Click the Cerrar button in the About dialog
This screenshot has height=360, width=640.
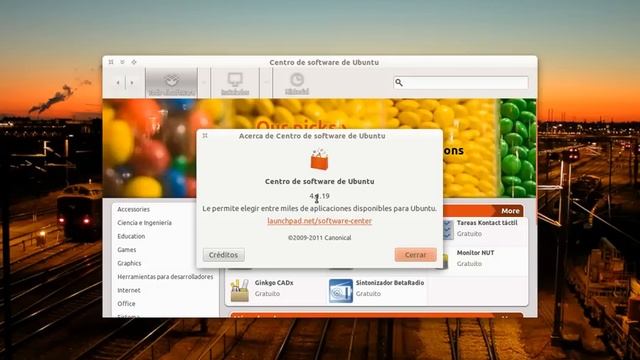(x=416, y=255)
